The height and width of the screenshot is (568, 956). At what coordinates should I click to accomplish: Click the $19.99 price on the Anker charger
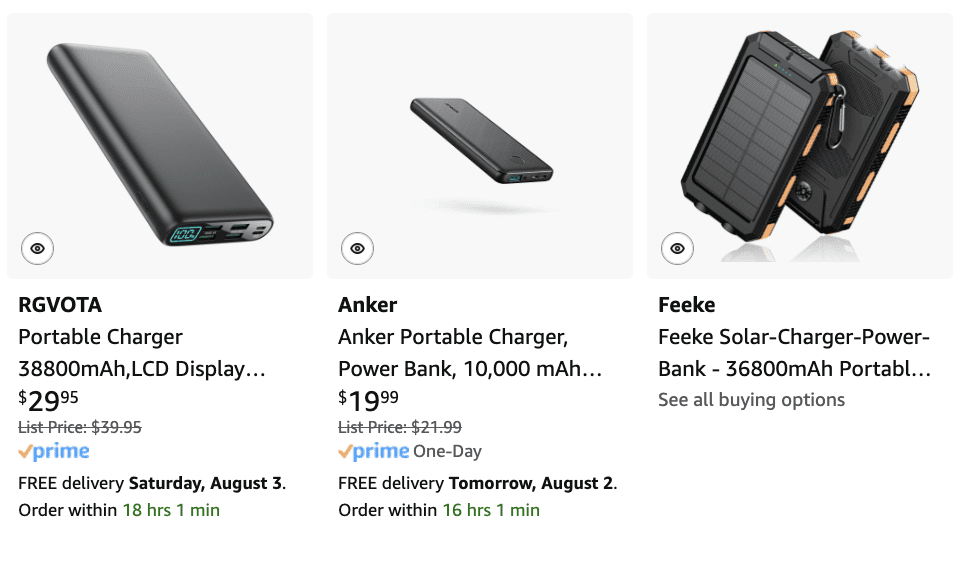pos(369,401)
